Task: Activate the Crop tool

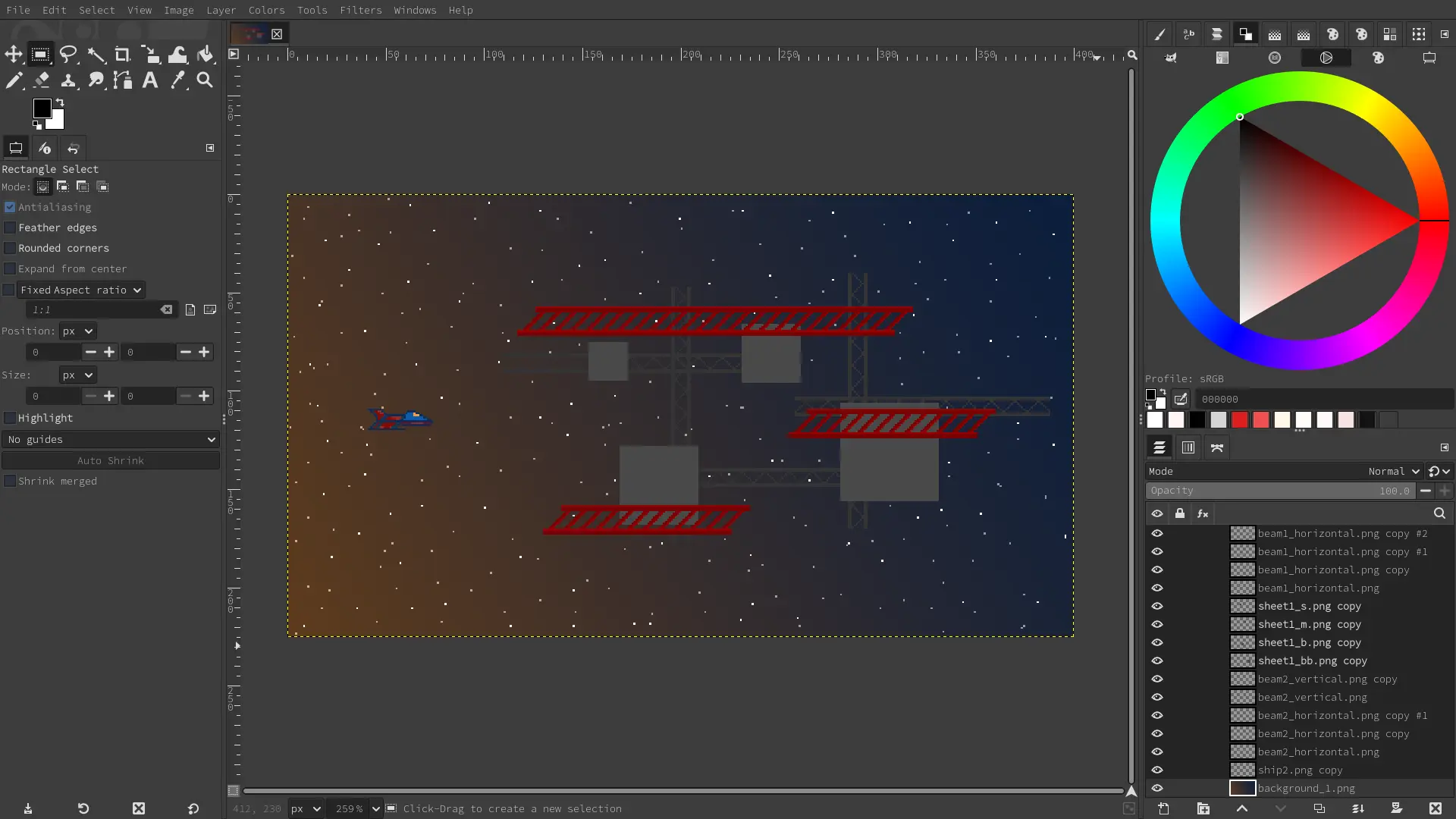Action: [x=122, y=54]
